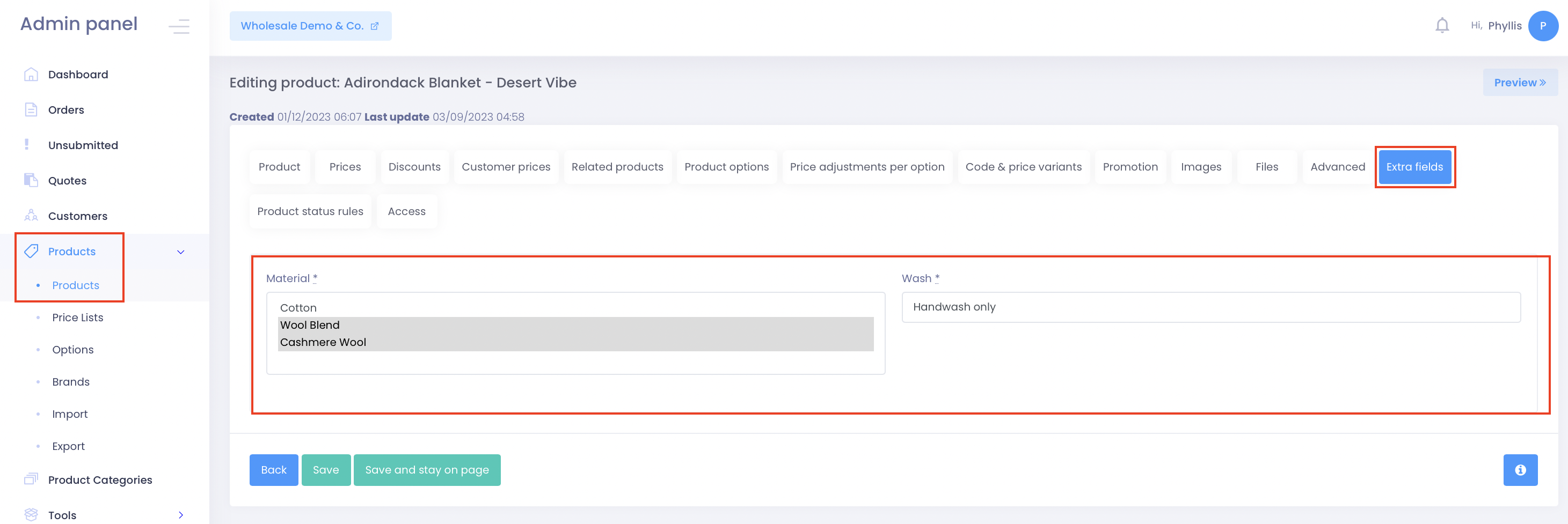
Task: Click the notification bell icon
Action: pyautogui.click(x=1441, y=26)
